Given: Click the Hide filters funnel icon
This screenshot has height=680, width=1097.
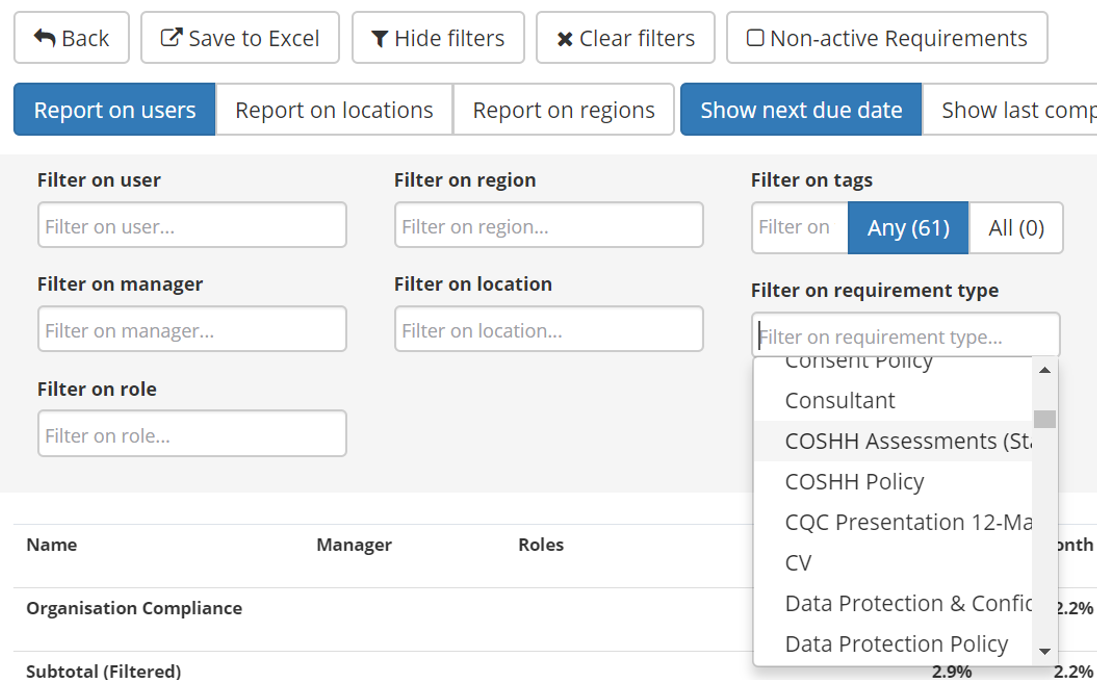Looking at the screenshot, I should point(380,39).
